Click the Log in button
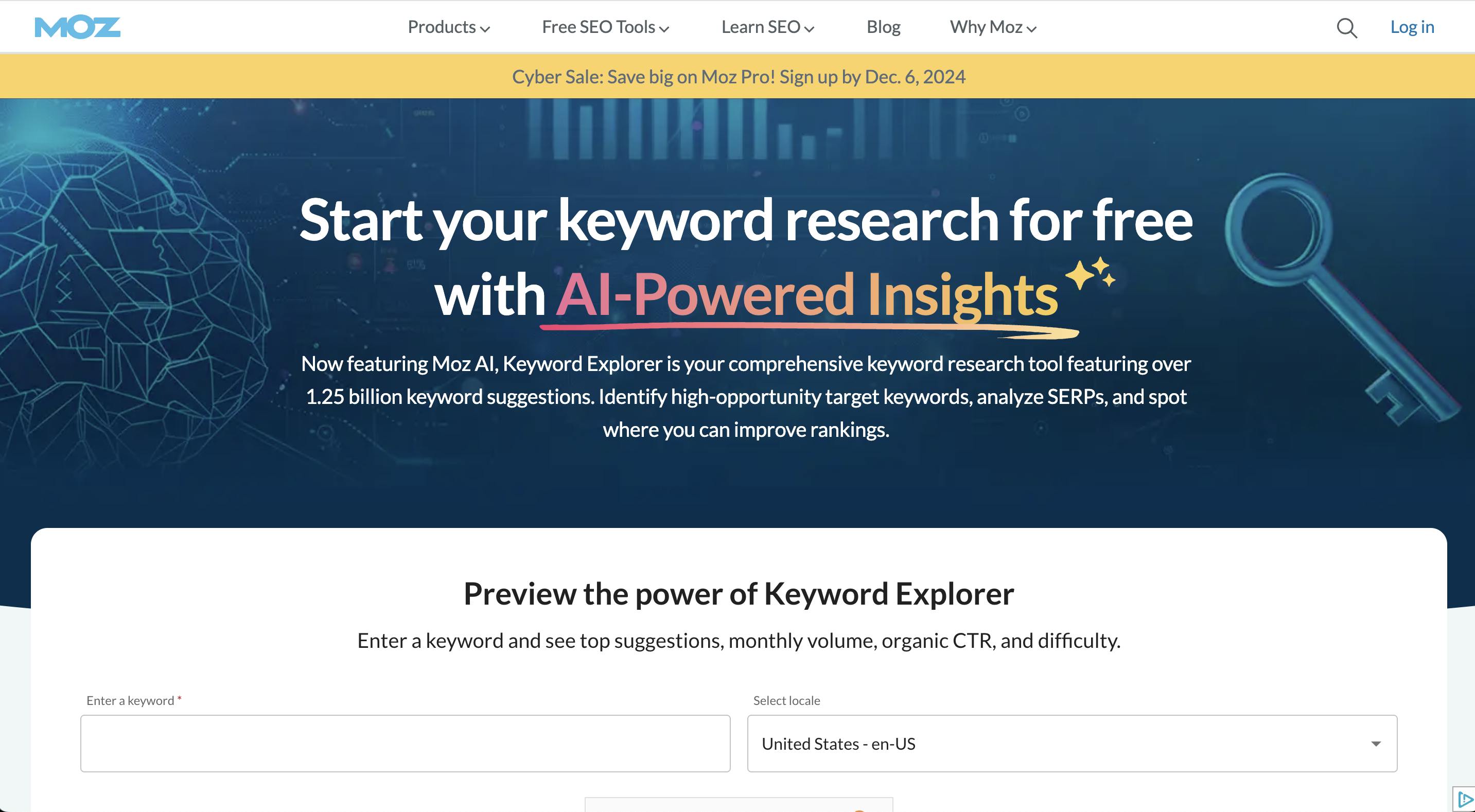Image resolution: width=1475 pixels, height=812 pixels. pos(1413,26)
